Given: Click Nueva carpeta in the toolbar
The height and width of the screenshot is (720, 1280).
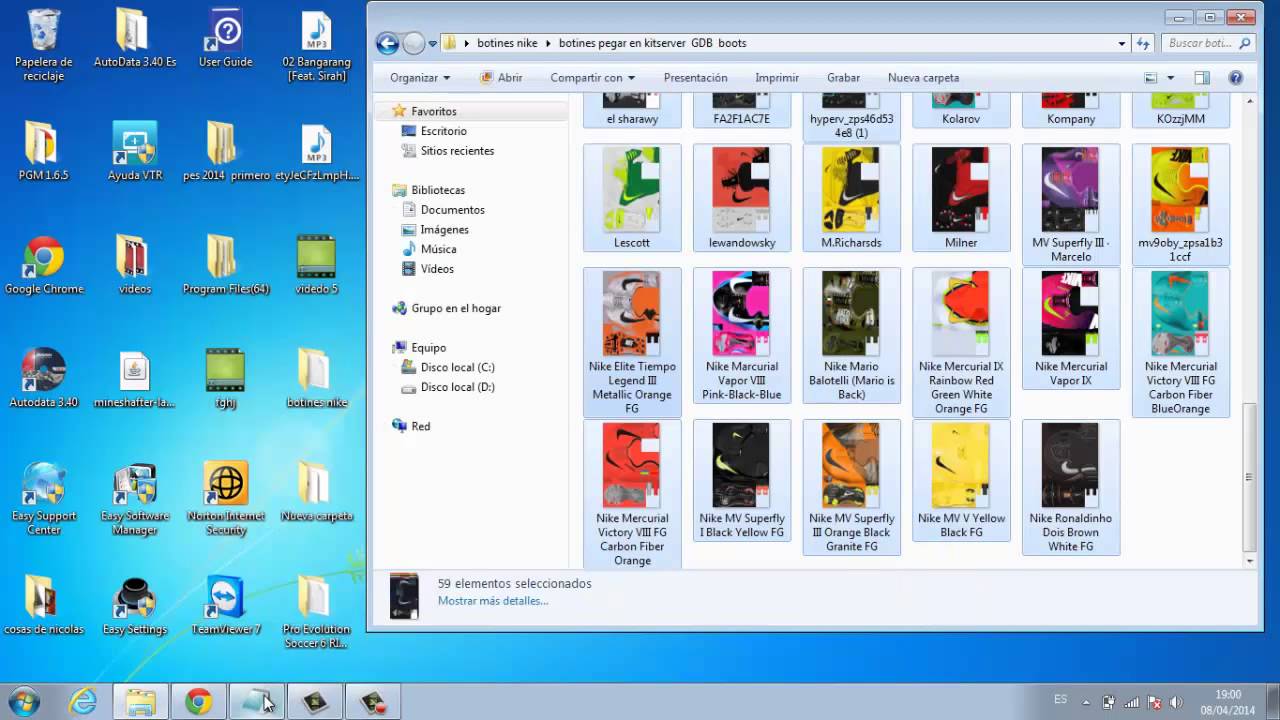Looking at the screenshot, I should point(923,78).
